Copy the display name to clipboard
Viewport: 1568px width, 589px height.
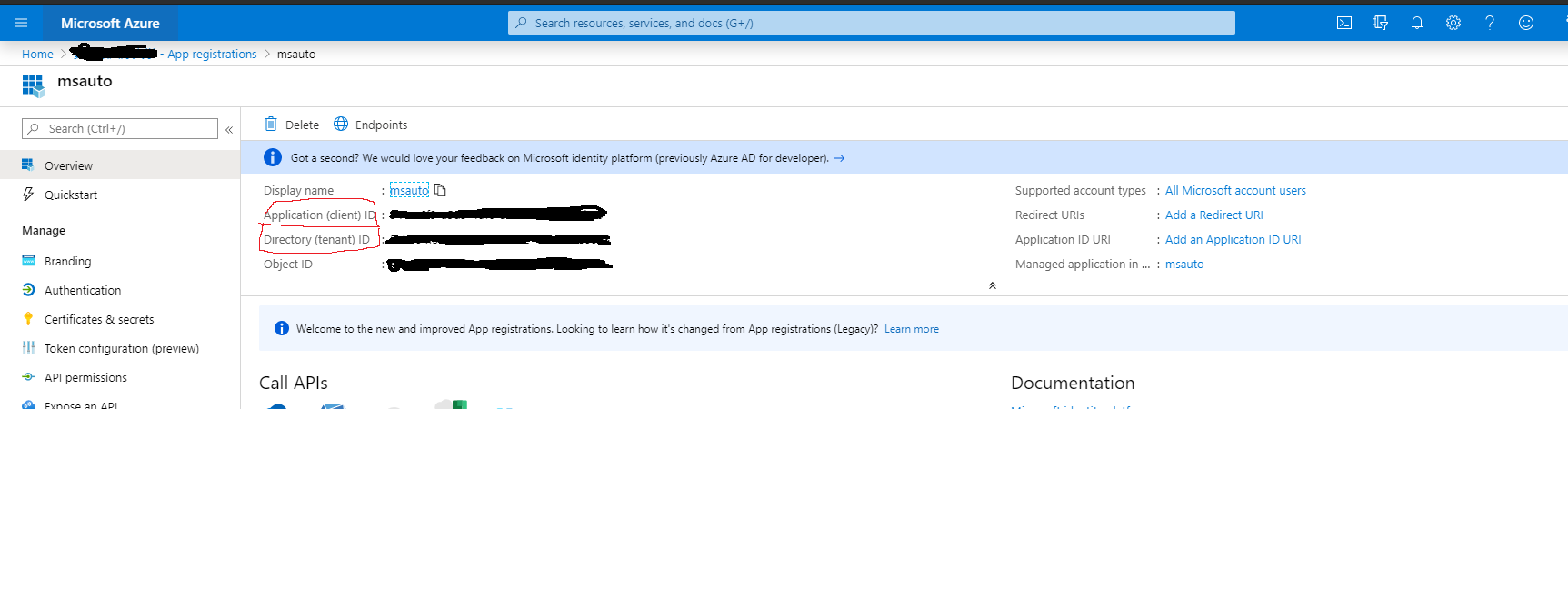pos(440,190)
